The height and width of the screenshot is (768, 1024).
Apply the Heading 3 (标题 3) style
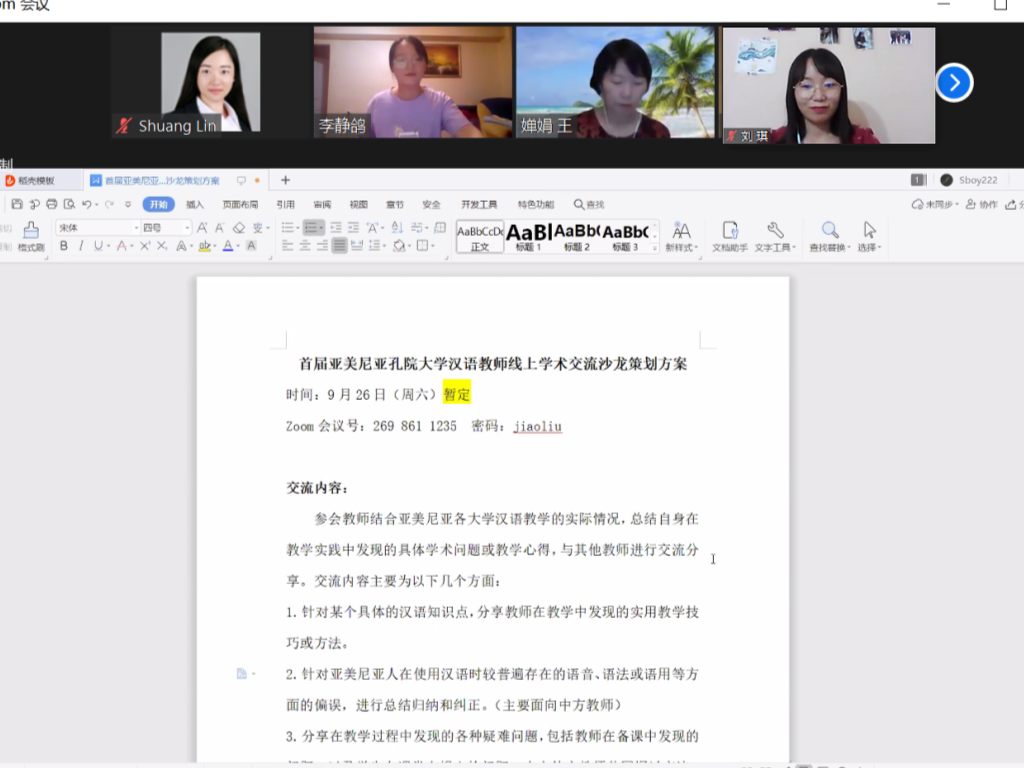625,237
